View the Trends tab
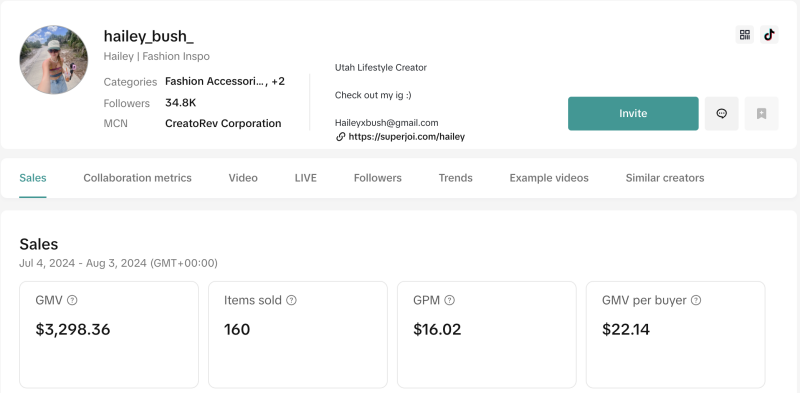800x393 pixels. point(455,178)
